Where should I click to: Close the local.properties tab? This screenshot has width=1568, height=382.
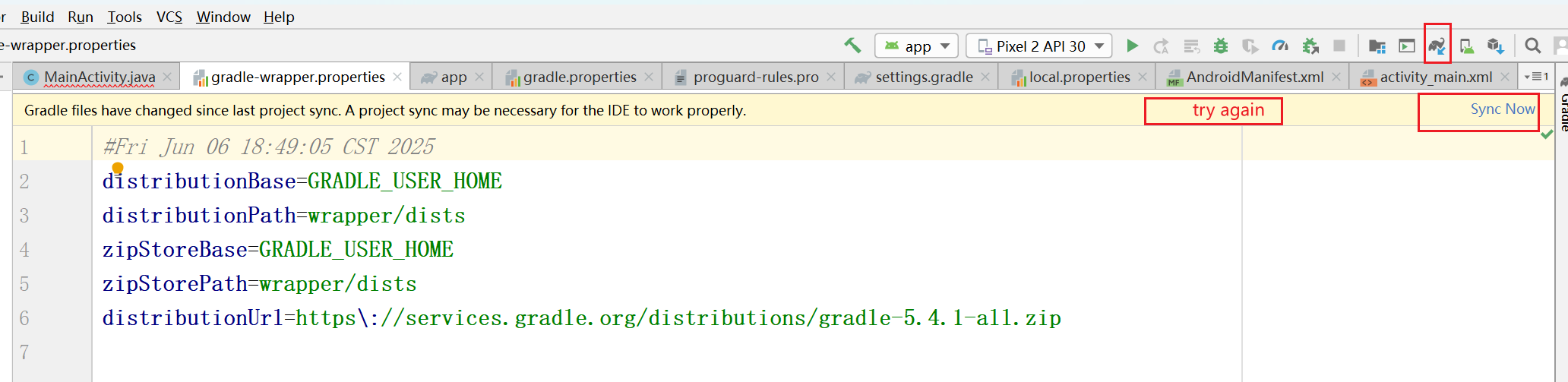coord(1143,77)
